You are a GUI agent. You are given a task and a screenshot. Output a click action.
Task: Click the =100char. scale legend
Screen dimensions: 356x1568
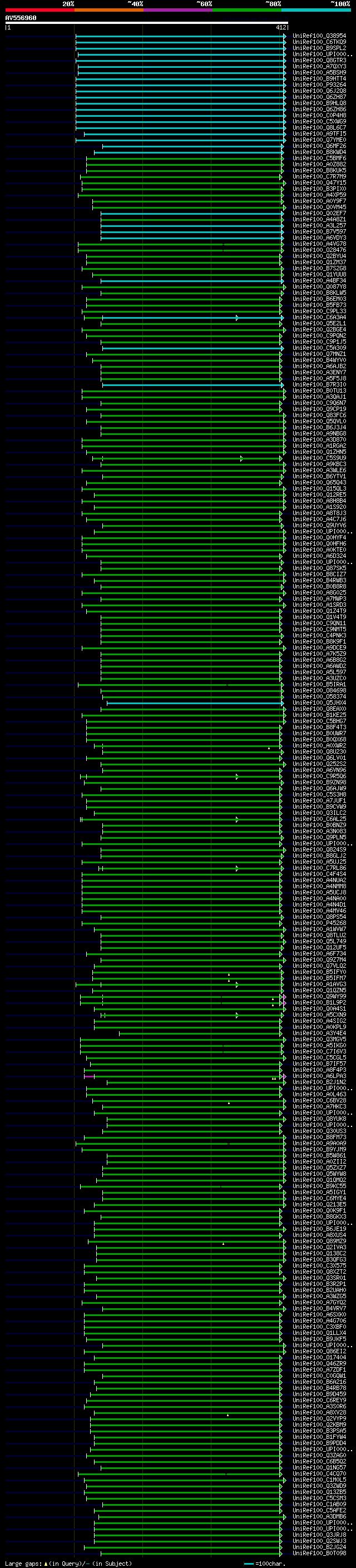(x=264, y=1564)
